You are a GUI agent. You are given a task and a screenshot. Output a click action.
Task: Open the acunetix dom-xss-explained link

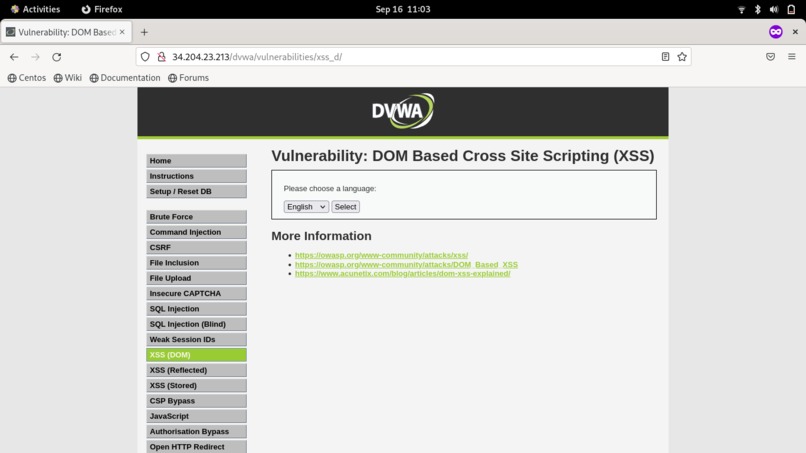pos(402,274)
